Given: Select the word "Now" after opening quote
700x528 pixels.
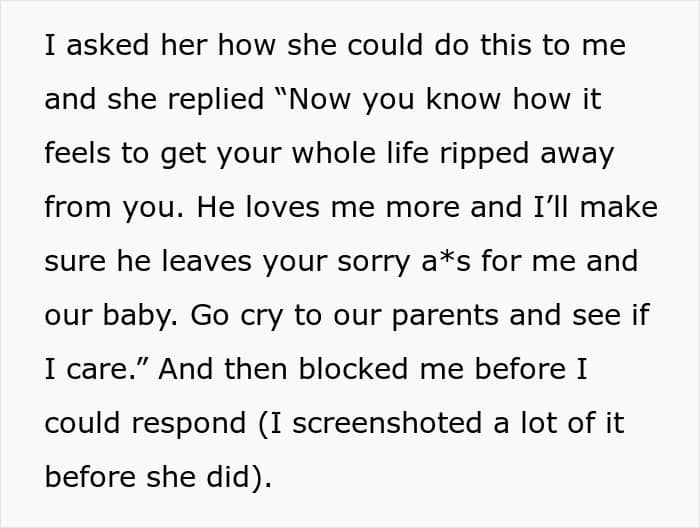Looking at the screenshot, I should click(320, 99).
